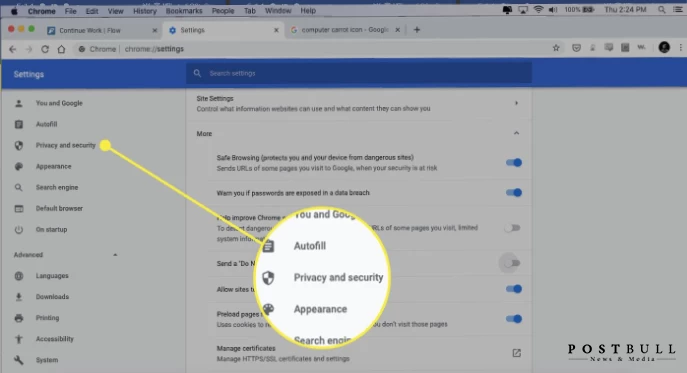
Task: Open the Printing settings label
Action: [x=47, y=318]
